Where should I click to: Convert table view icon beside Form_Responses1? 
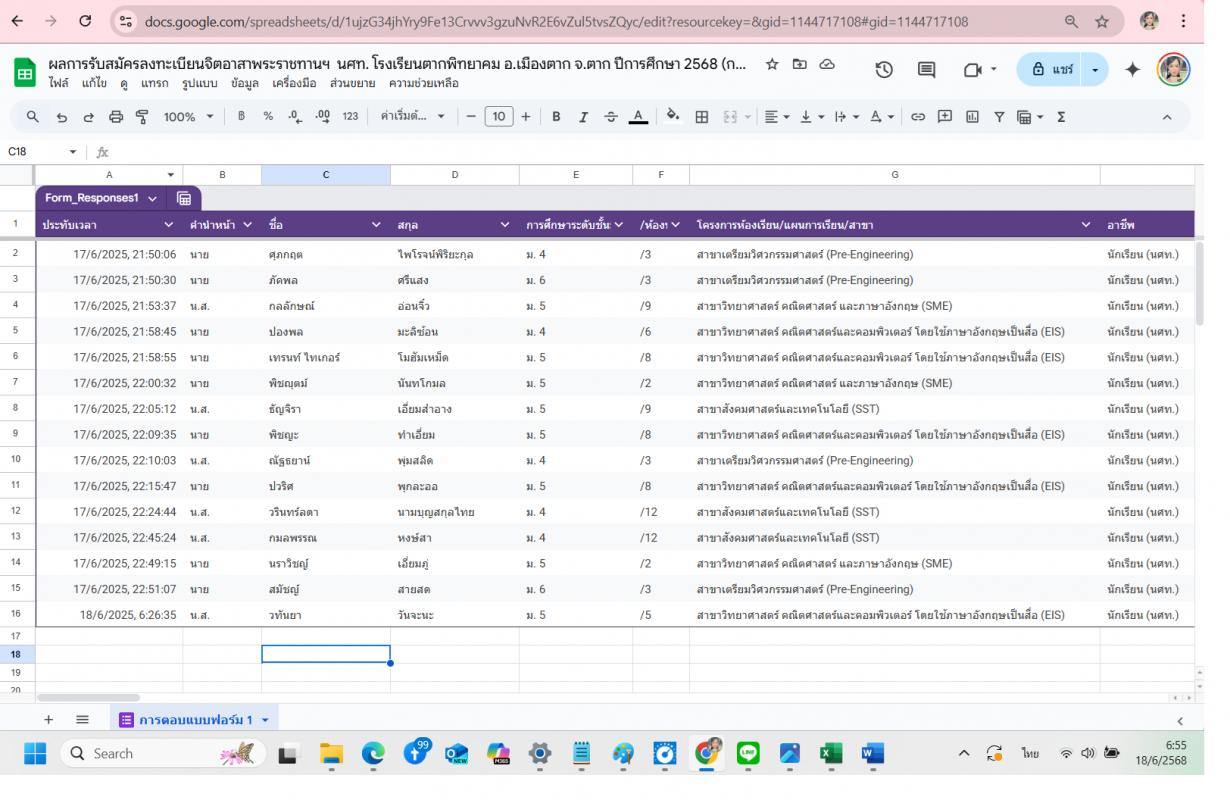(x=184, y=198)
